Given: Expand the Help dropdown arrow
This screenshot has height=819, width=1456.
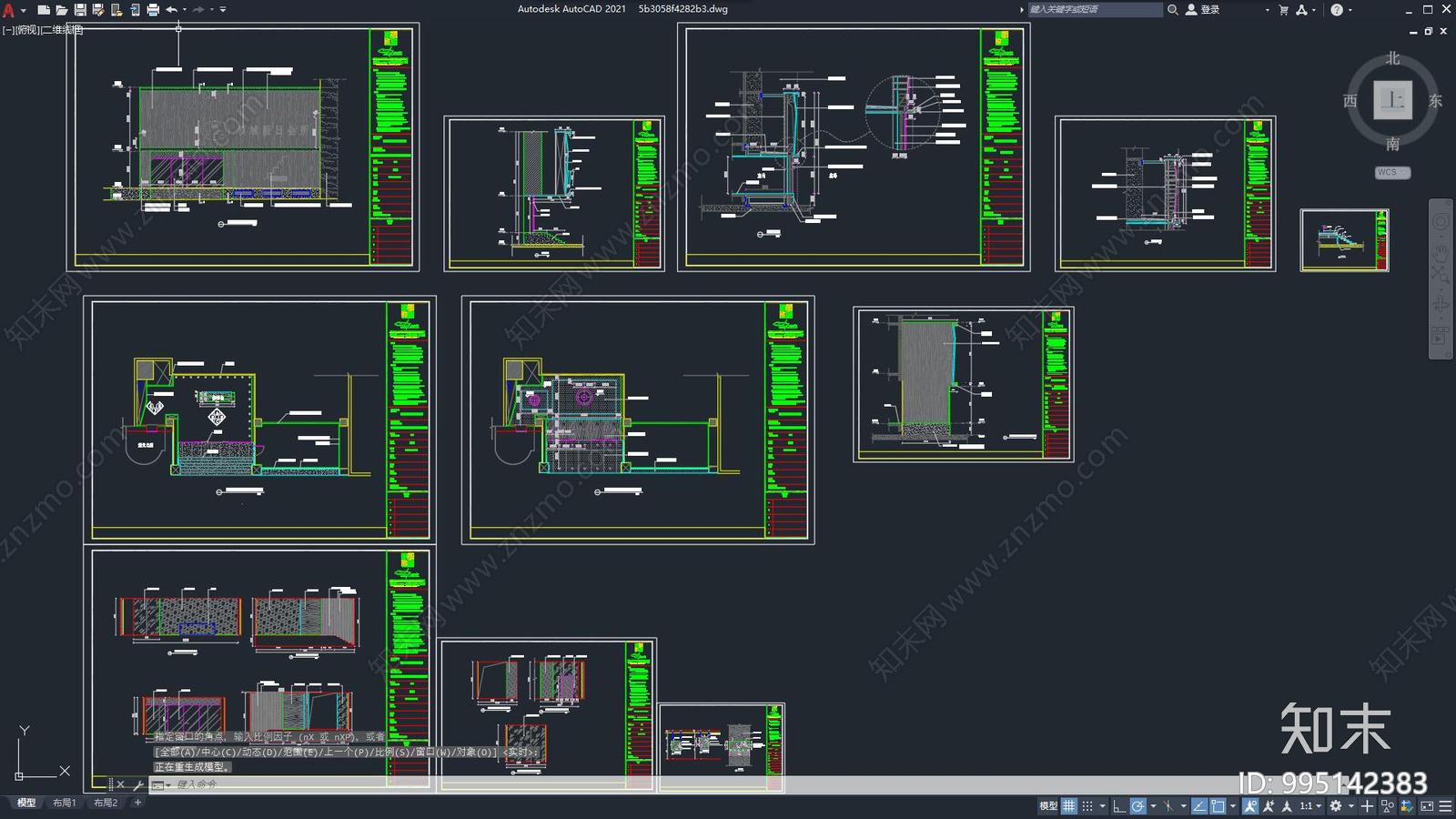Looking at the screenshot, I should point(1350,10).
